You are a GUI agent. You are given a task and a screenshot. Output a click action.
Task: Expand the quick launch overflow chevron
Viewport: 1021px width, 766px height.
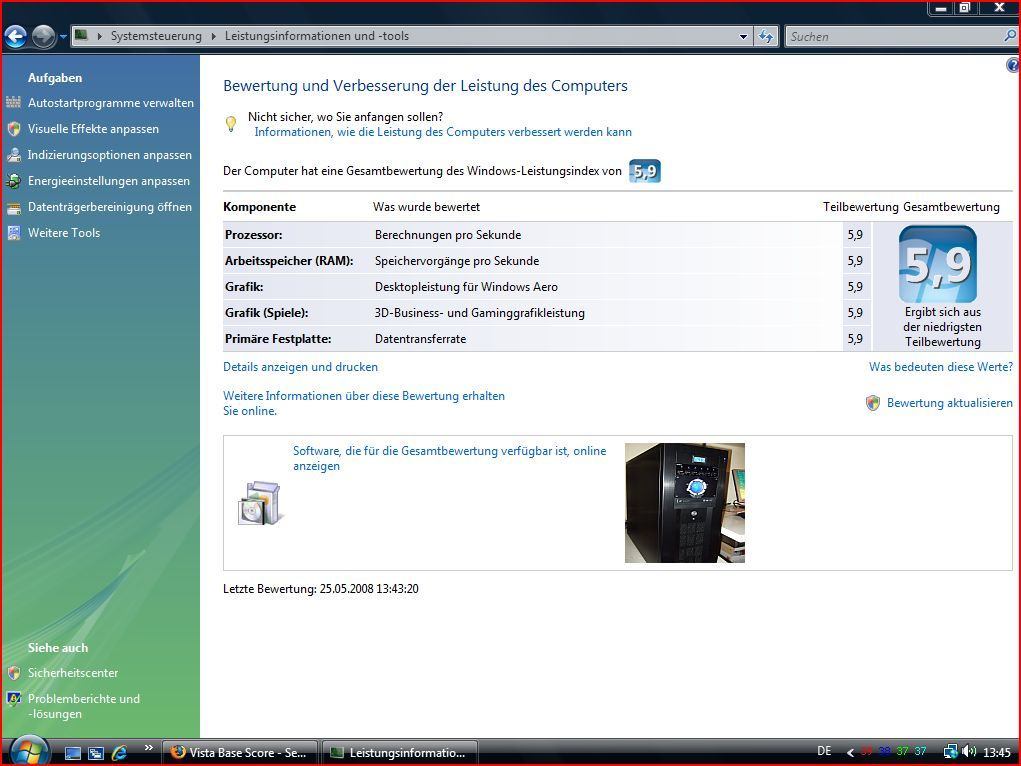tap(148, 748)
